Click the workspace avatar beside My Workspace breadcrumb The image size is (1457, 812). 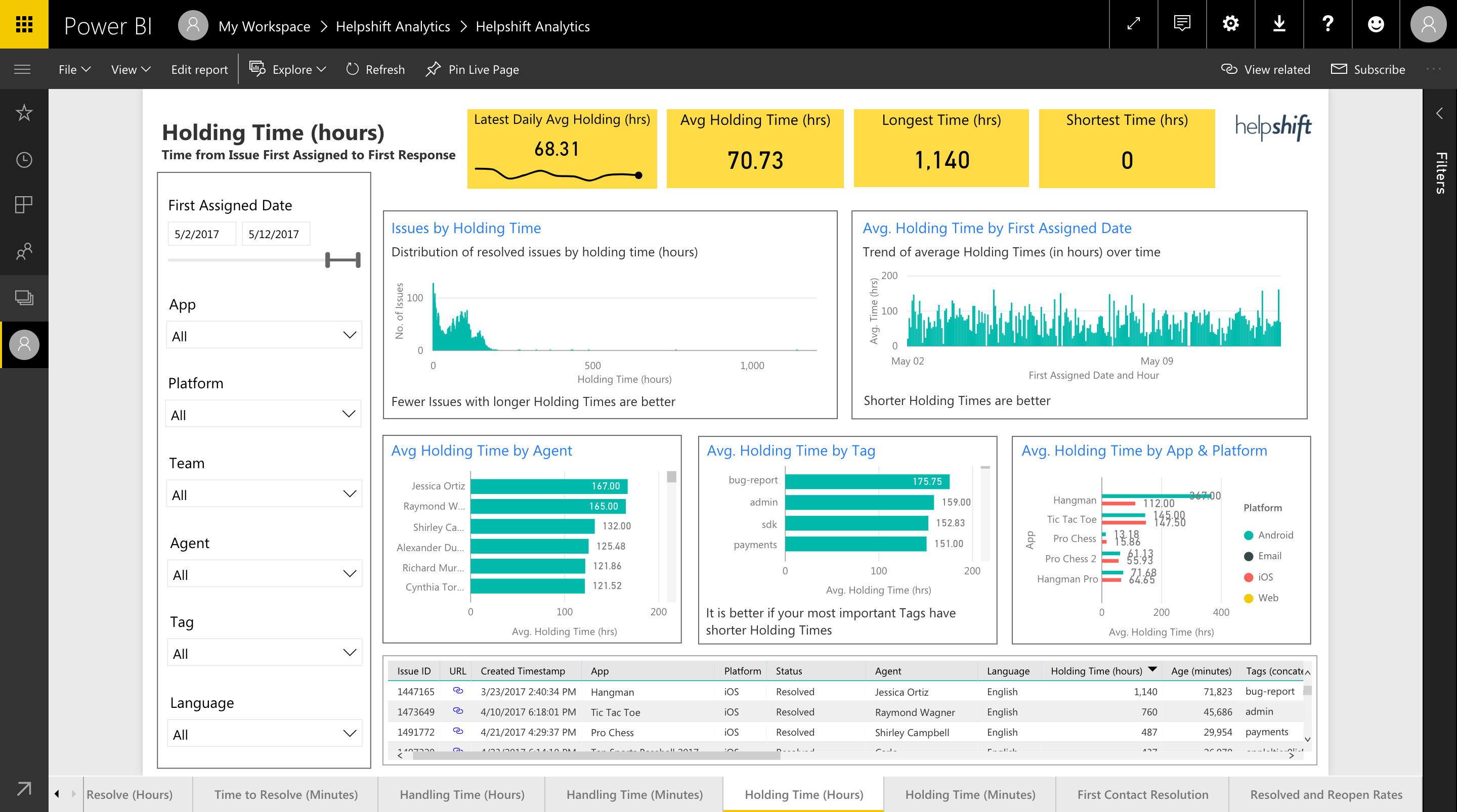point(193,25)
